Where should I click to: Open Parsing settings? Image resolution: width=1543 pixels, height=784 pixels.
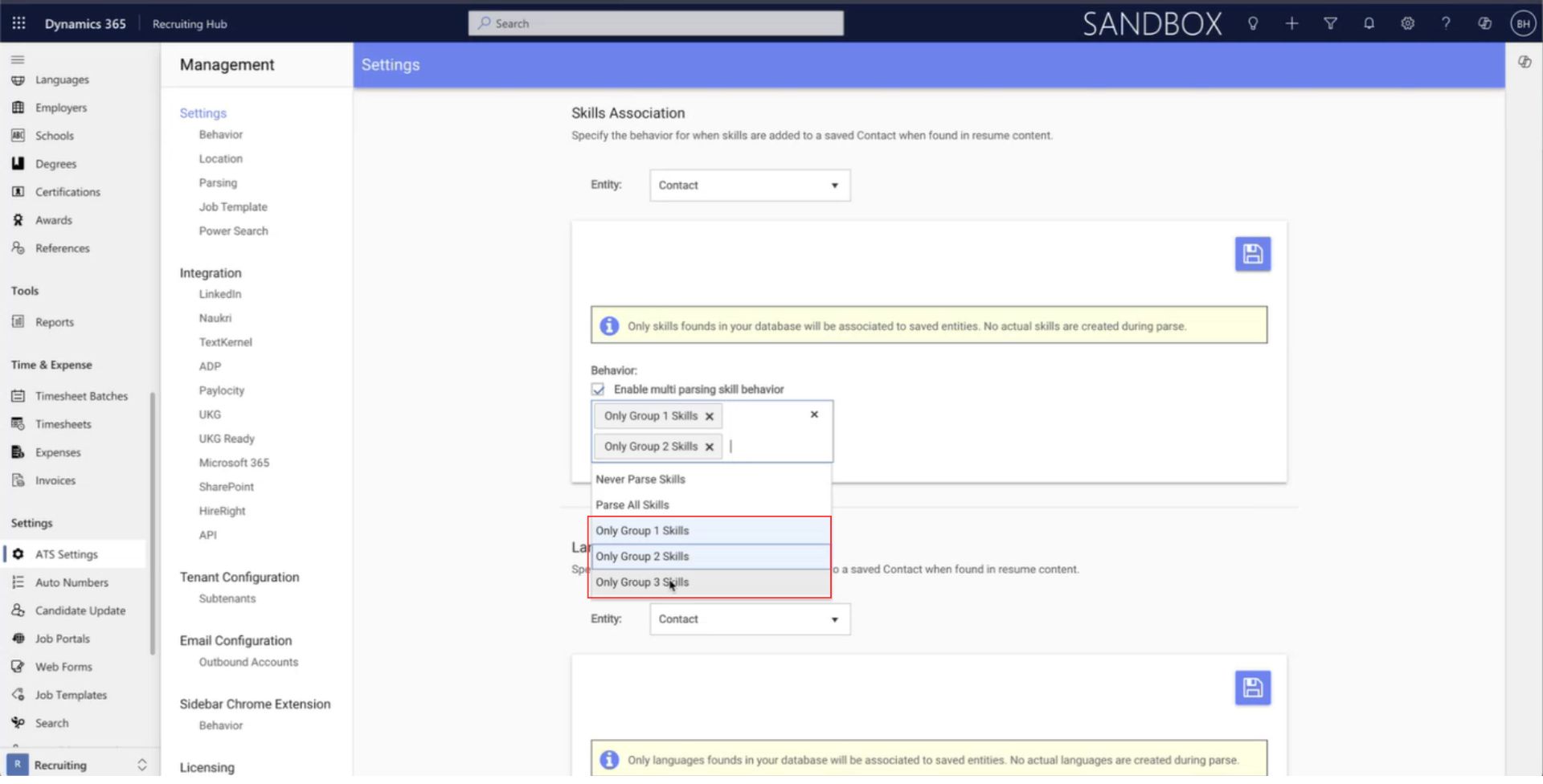click(x=218, y=182)
